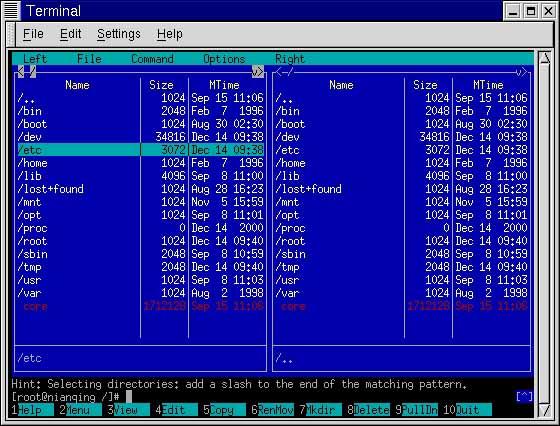Screen dimensions: 560x426
Task: Click the left panel MTime column header
Action: coord(224,85)
